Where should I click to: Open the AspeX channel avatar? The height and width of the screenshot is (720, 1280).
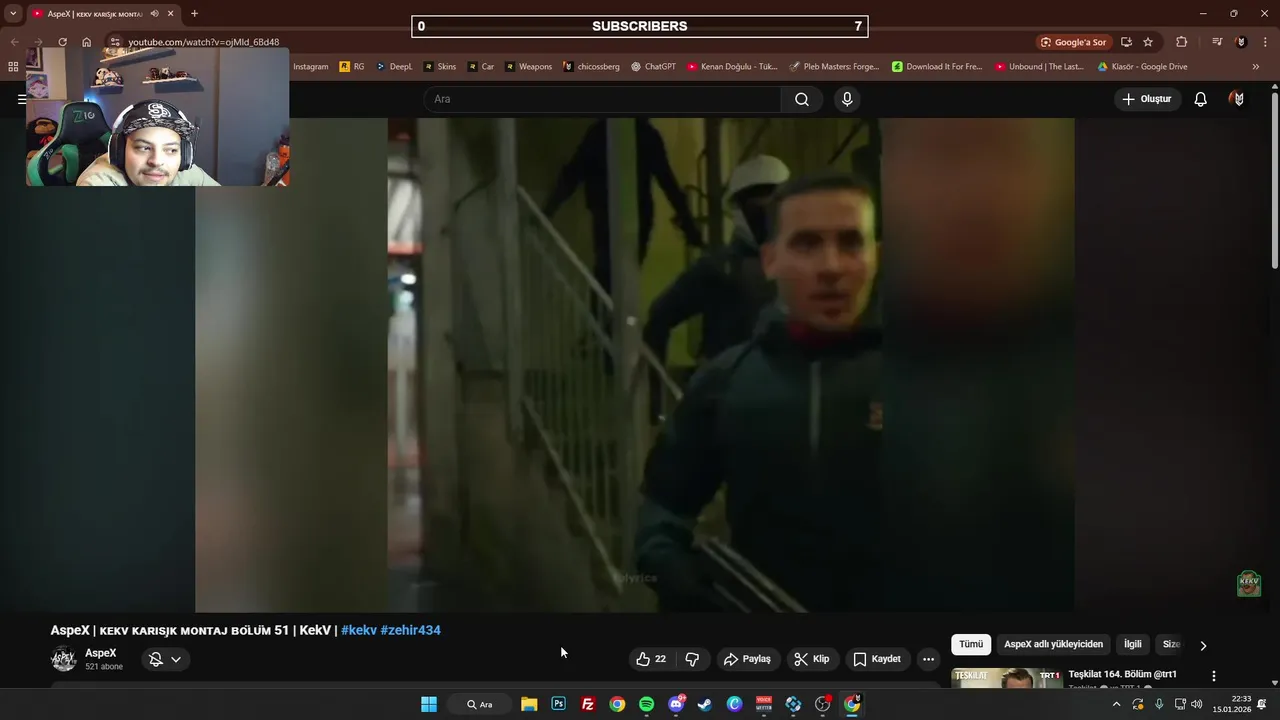pyautogui.click(x=64, y=659)
